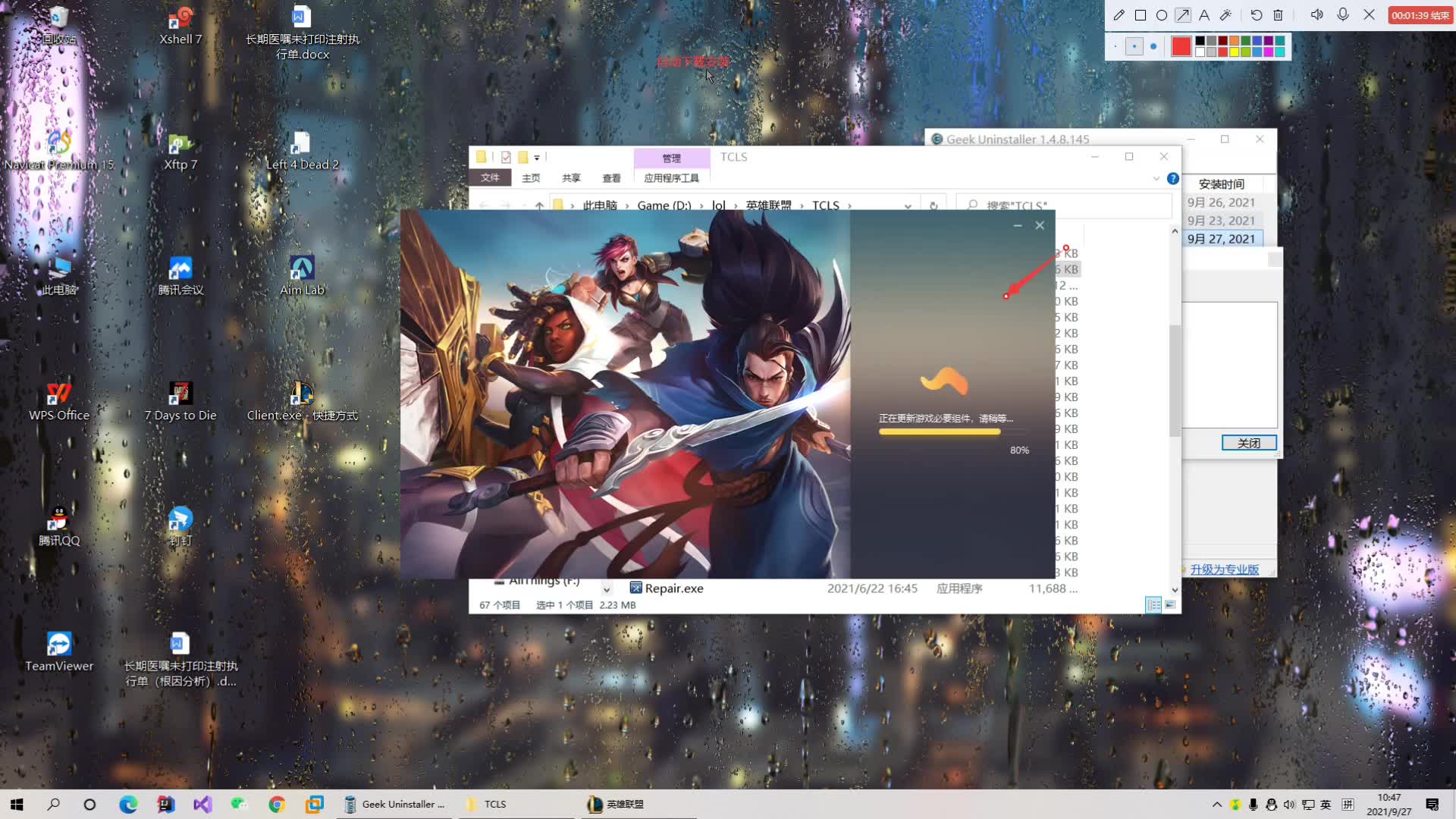The image size is (1456, 819).
Task: Switch to Geek Uninstaller taskbar button
Action: (x=394, y=805)
